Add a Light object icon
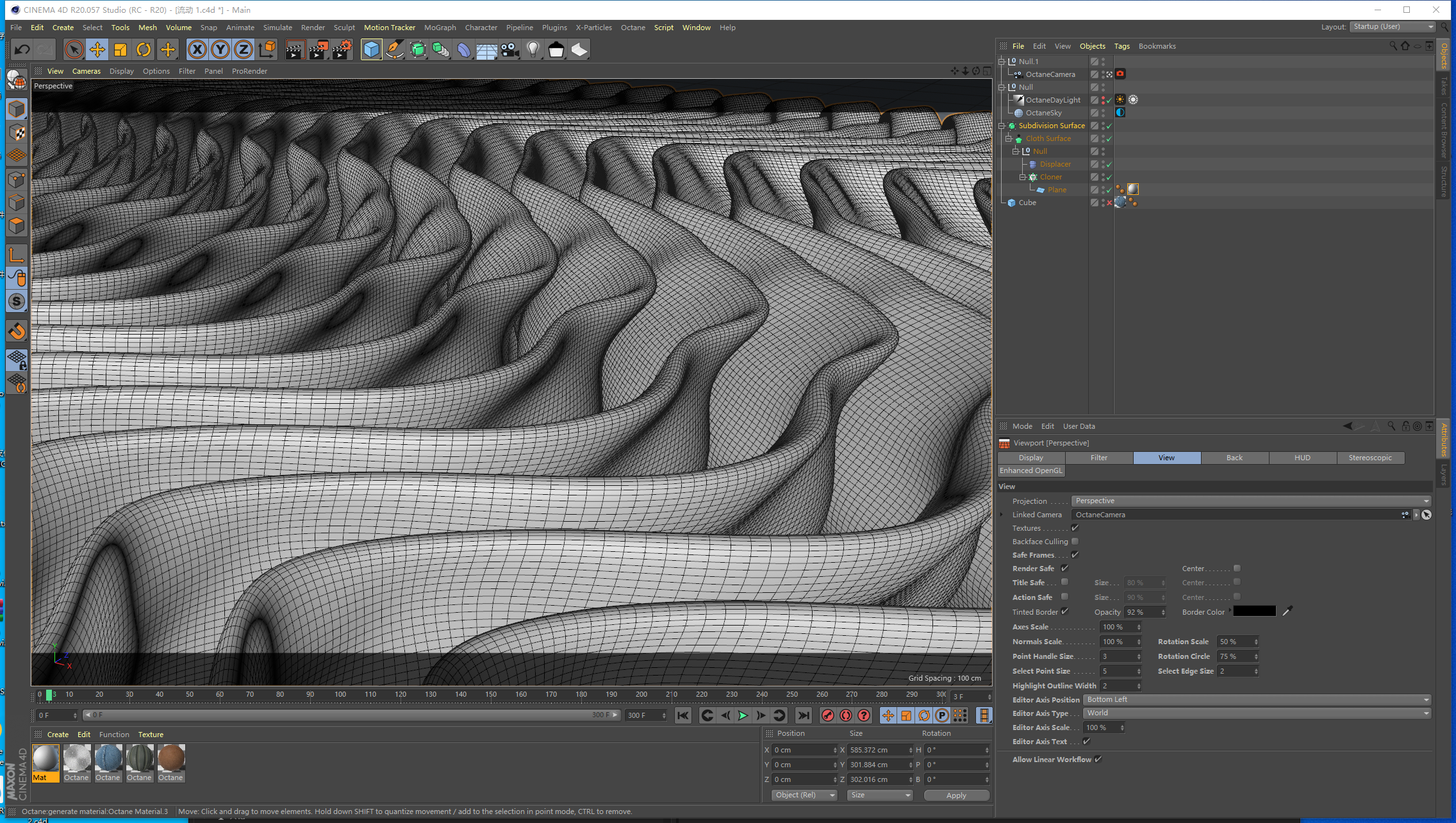 (533, 49)
